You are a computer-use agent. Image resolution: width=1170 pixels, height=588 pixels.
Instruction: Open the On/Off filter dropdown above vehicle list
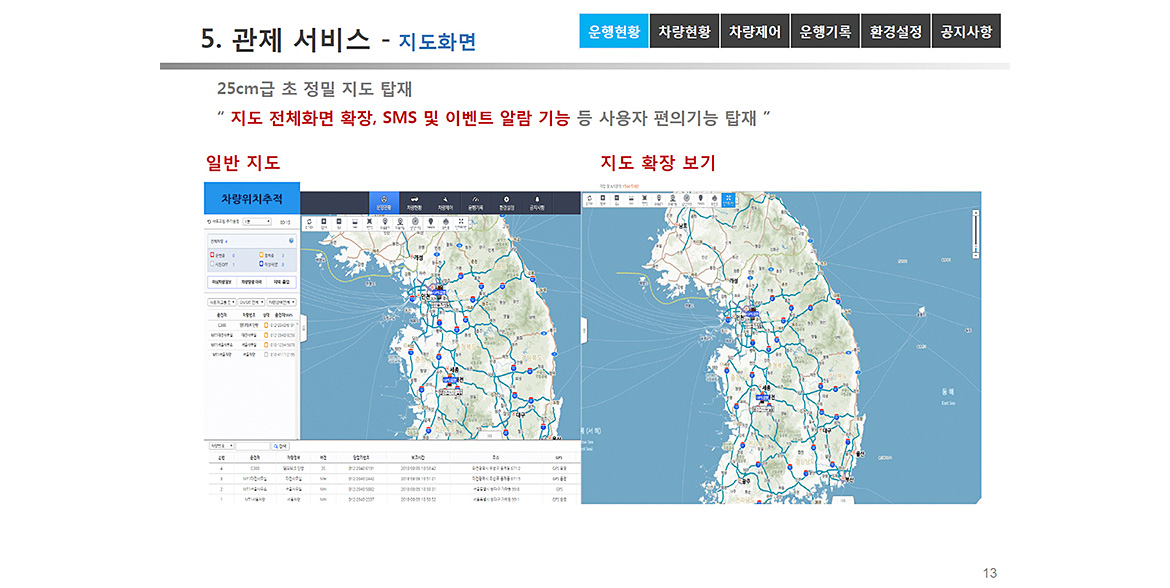click(251, 301)
